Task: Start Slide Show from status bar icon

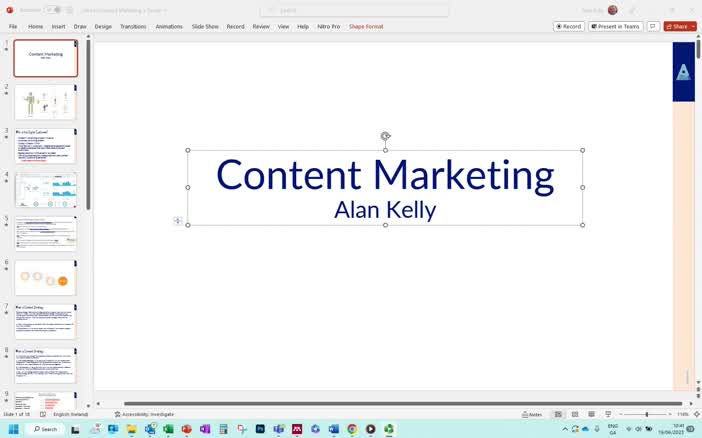Action: pos(608,414)
